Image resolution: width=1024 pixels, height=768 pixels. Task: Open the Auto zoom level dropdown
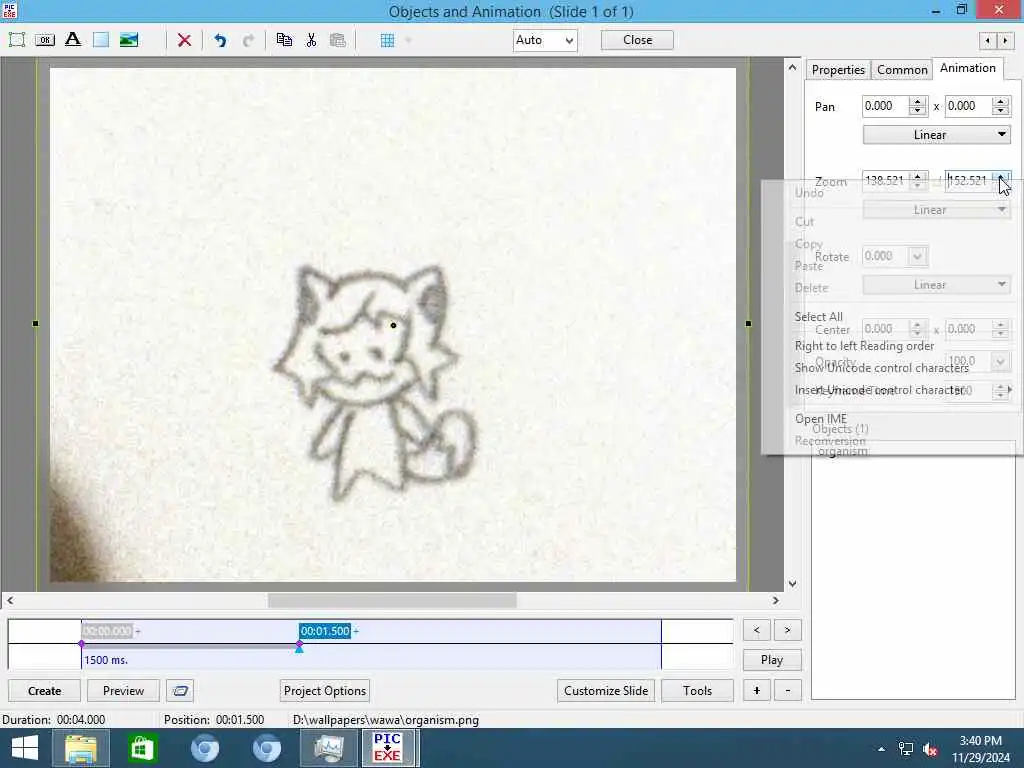pyautogui.click(x=545, y=40)
